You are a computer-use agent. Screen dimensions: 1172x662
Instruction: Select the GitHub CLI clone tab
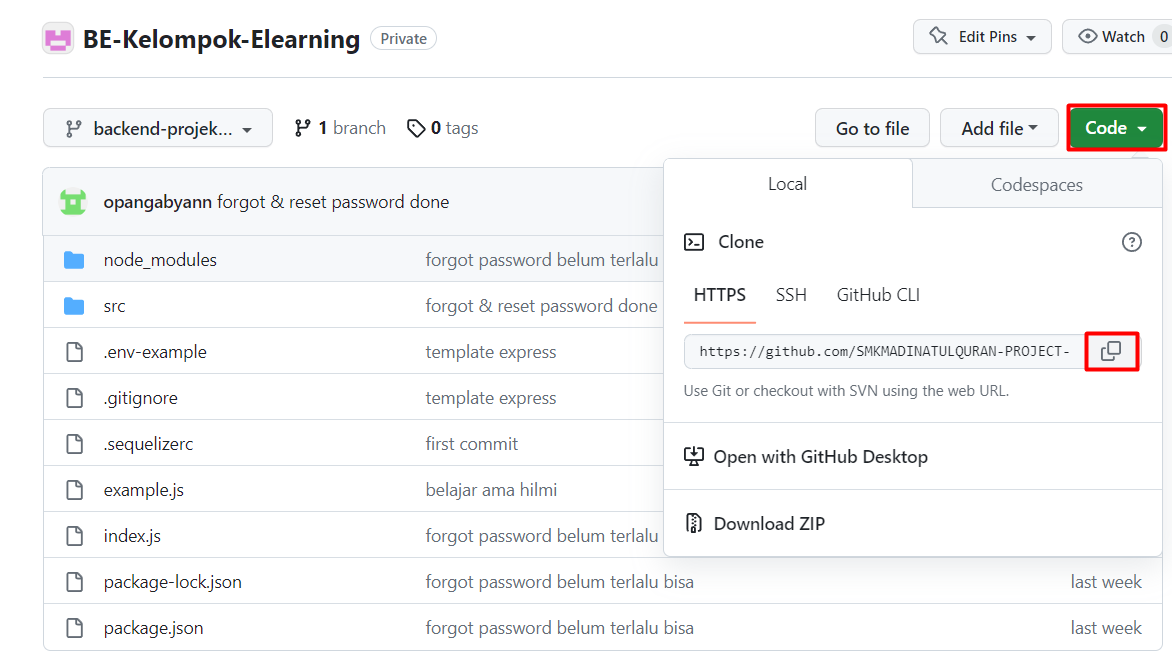pos(878,295)
